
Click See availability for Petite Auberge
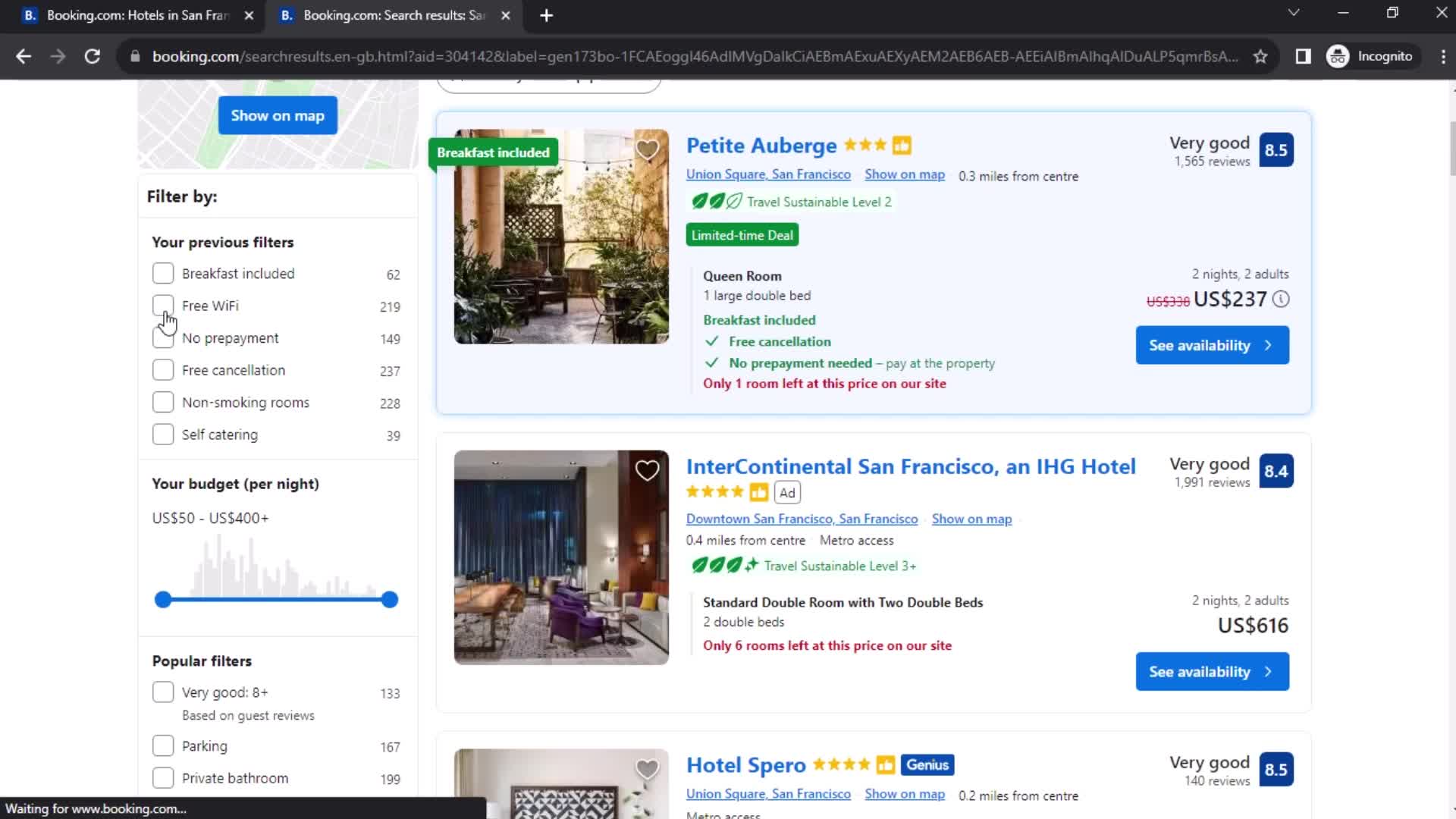click(x=1212, y=345)
